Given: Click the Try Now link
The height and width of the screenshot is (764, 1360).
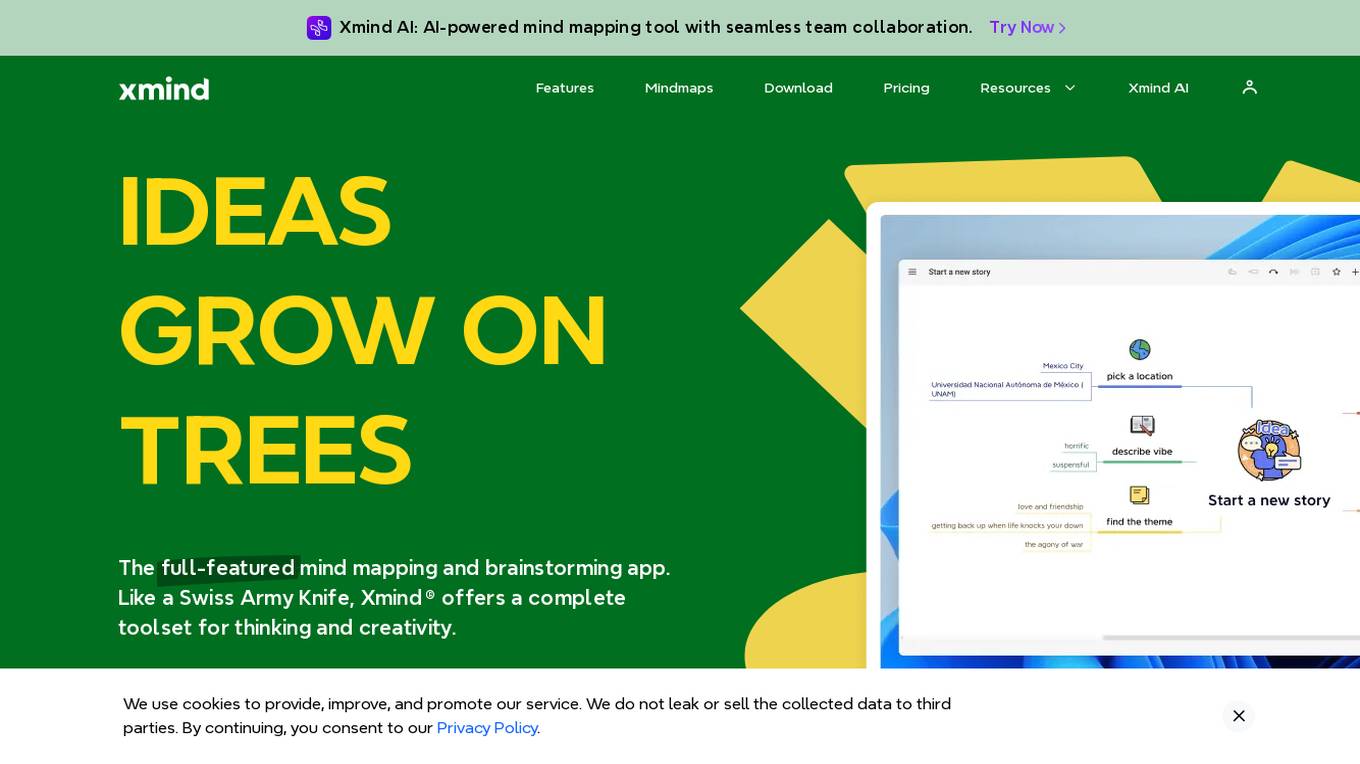Looking at the screenshot, I should (x=1028, y=28).
